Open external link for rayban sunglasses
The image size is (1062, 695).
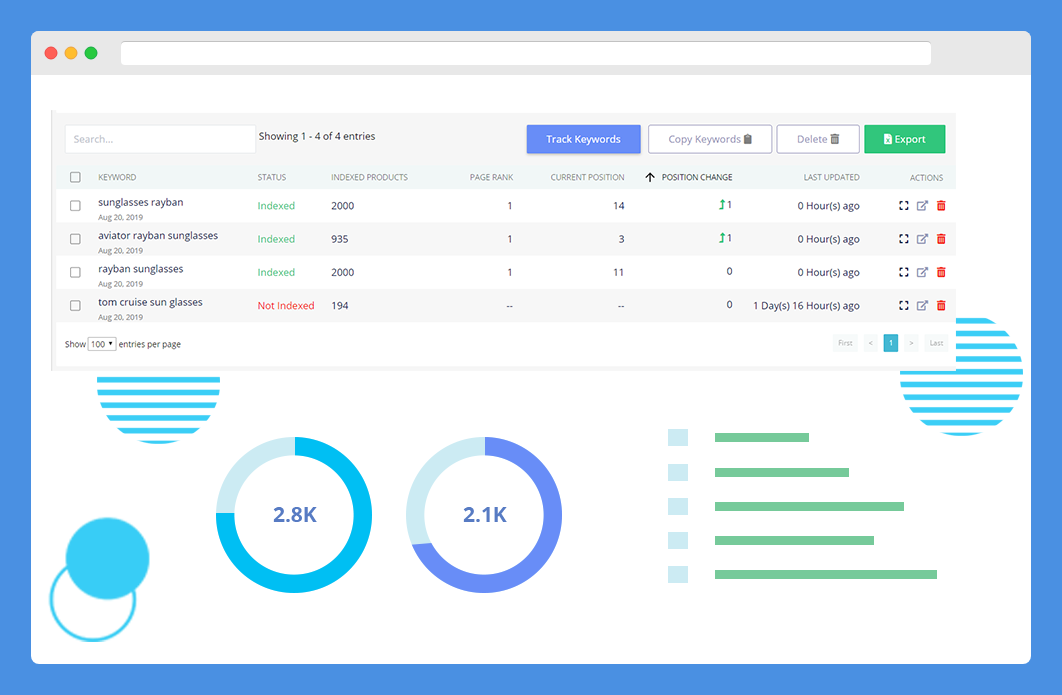coord(922,272)
